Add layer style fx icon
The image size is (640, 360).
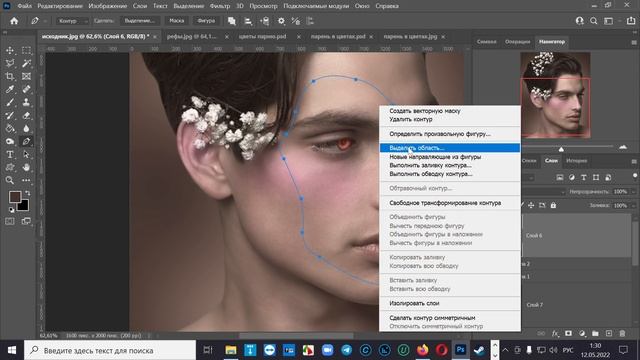(x=555, y=333)
